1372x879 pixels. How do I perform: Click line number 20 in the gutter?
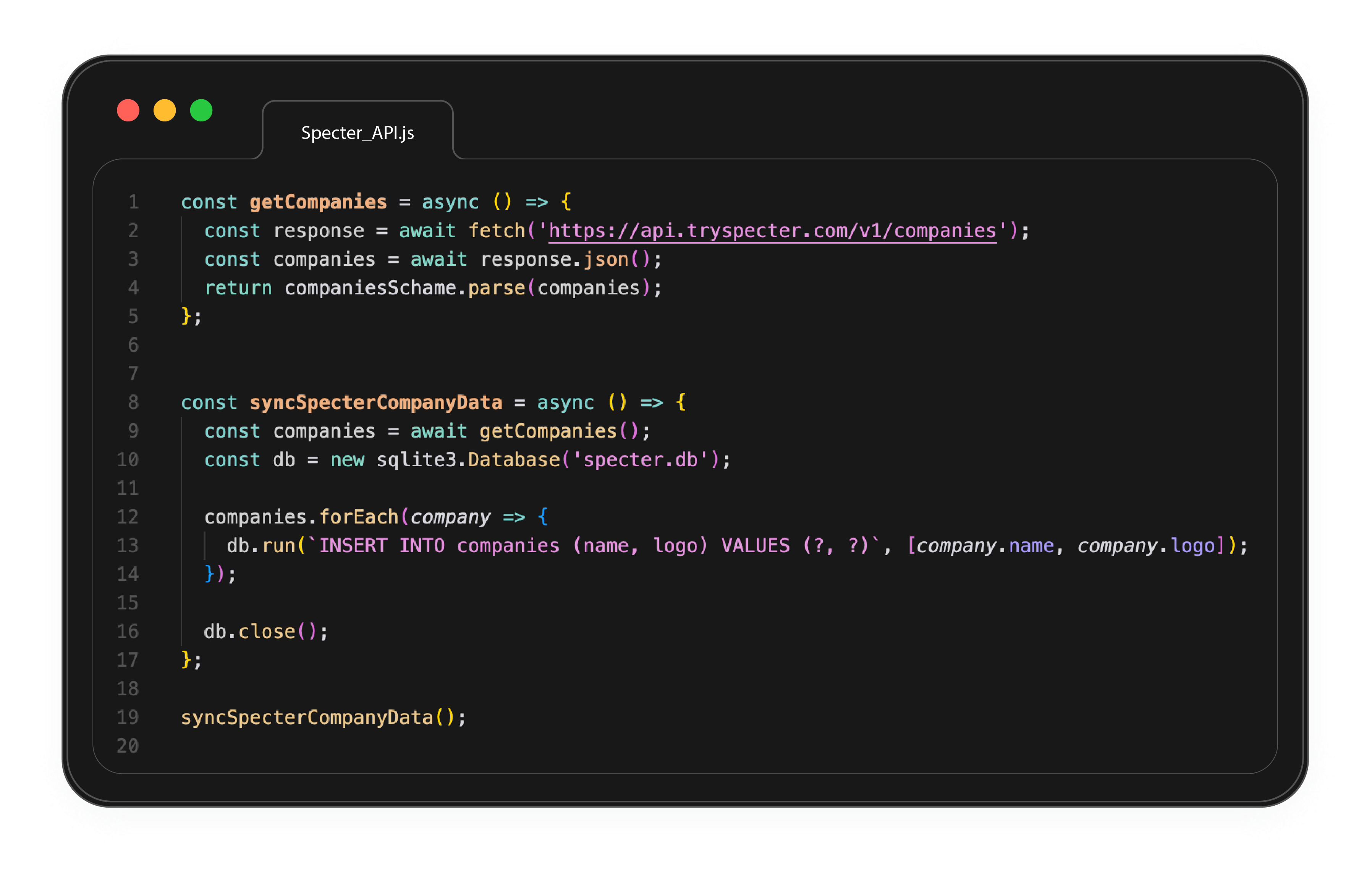(x=128, y=746)
